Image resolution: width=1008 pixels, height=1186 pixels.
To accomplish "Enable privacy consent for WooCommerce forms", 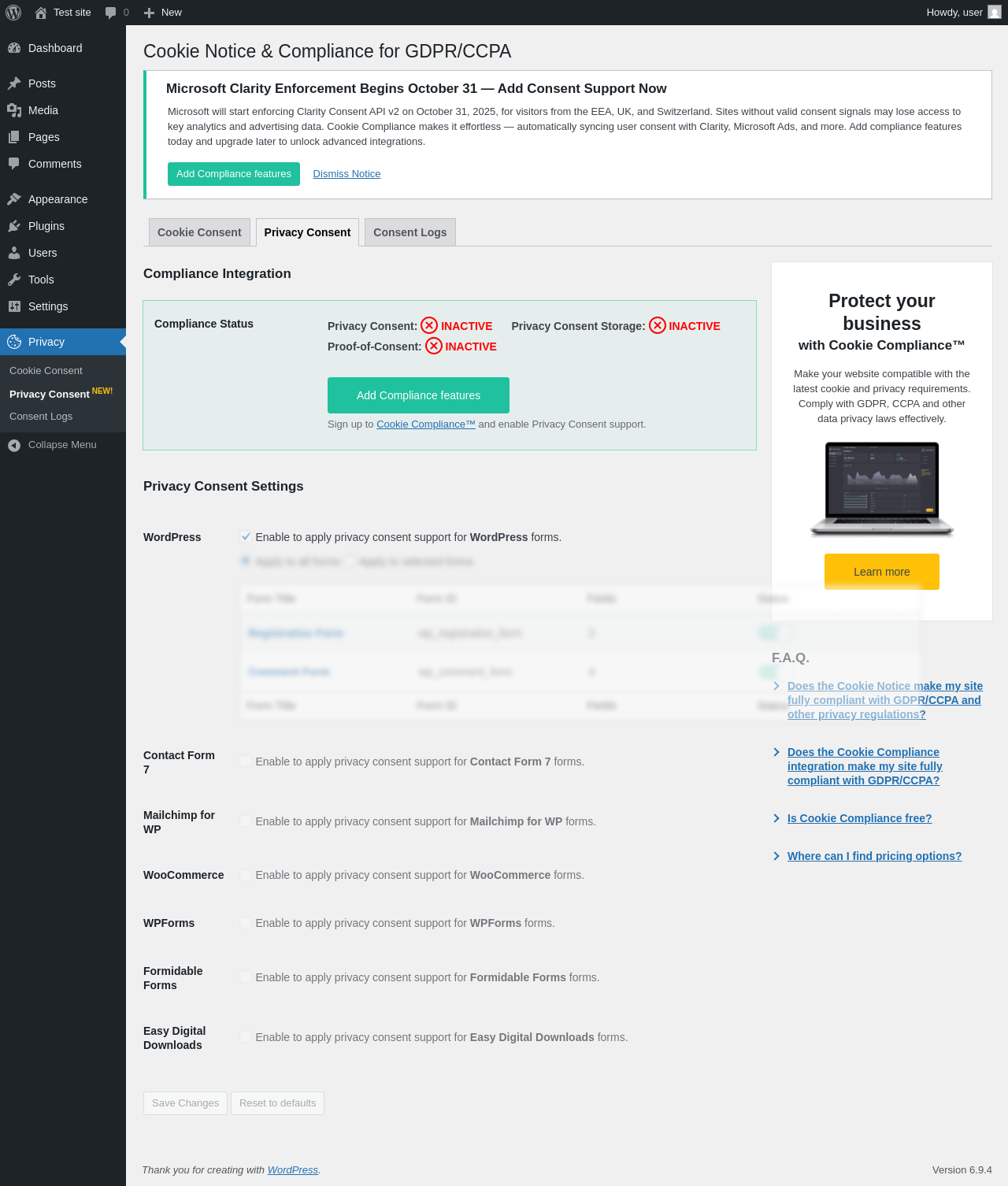I will pyautogui.click(x=246, y=875).
